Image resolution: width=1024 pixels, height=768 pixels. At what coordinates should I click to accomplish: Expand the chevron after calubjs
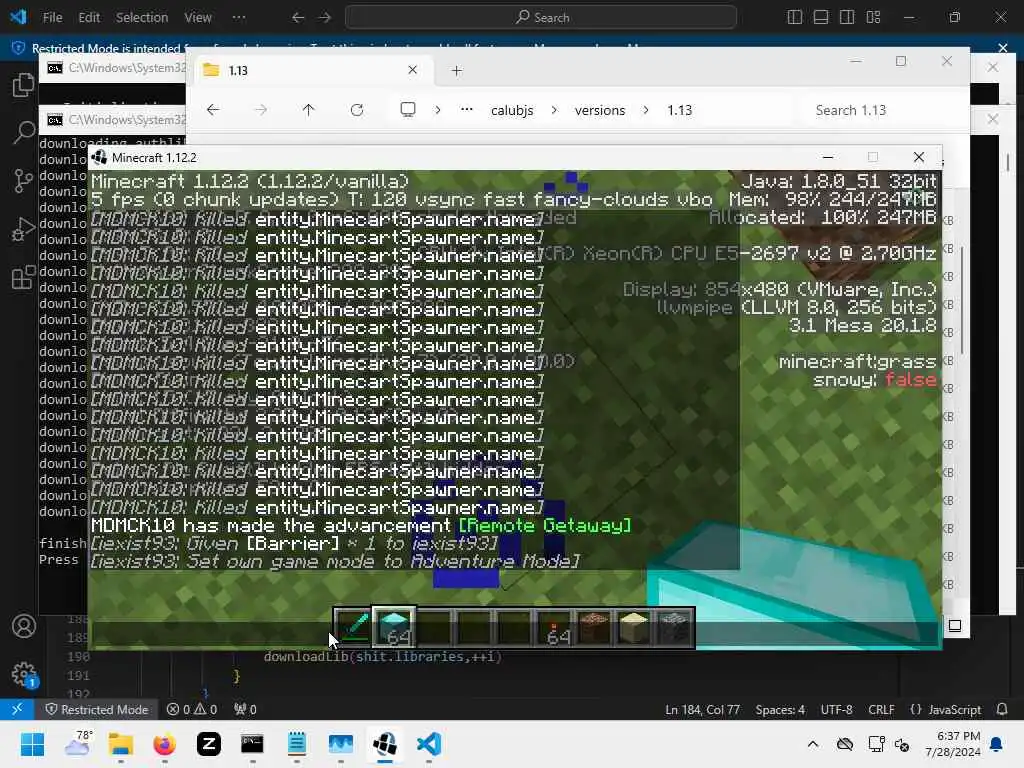pyautogui.click(x=554, y=110)
